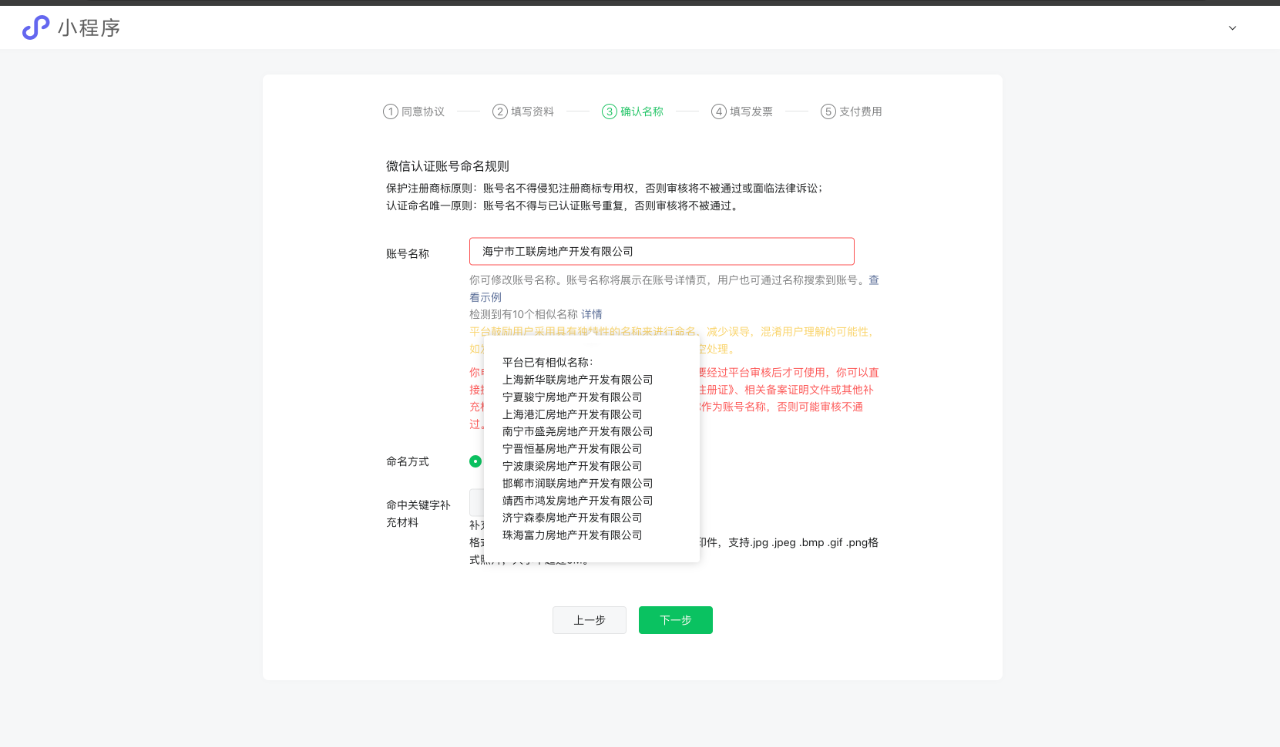Click 邯郸市润联房地产开发有限公司 in the list
The width and height of the screenshot is (1280, 747).
577,483
